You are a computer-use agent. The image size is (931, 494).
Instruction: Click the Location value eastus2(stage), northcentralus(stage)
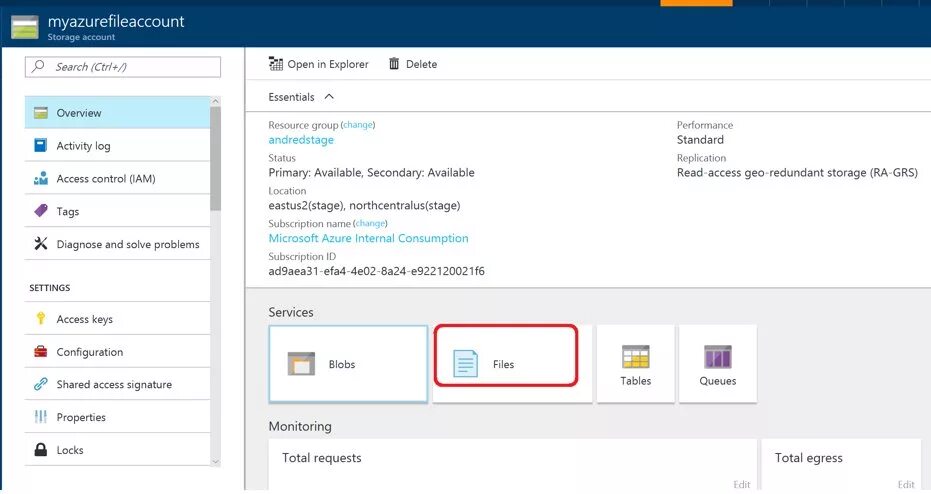(x=364, y=205)
